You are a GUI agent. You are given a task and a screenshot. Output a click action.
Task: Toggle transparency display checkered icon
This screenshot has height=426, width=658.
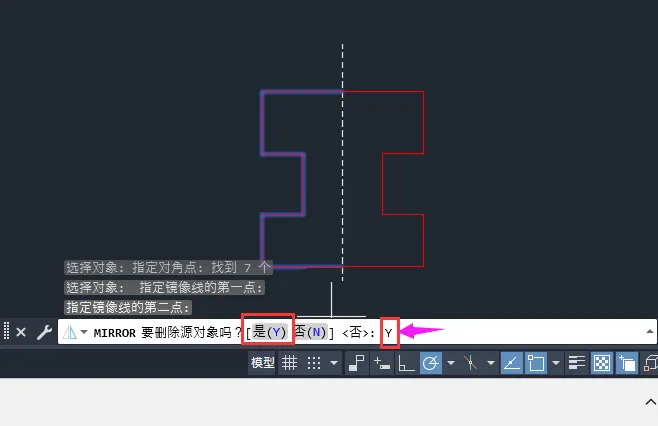(x=602, y=363)
